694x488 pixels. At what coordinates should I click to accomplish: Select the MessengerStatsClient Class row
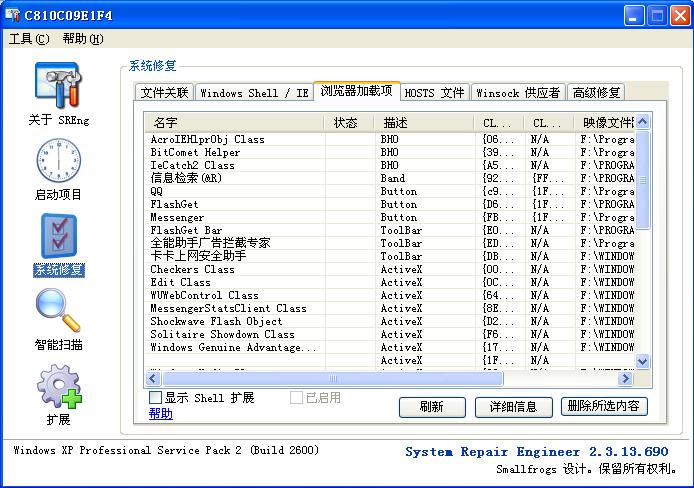pos(391,308)
